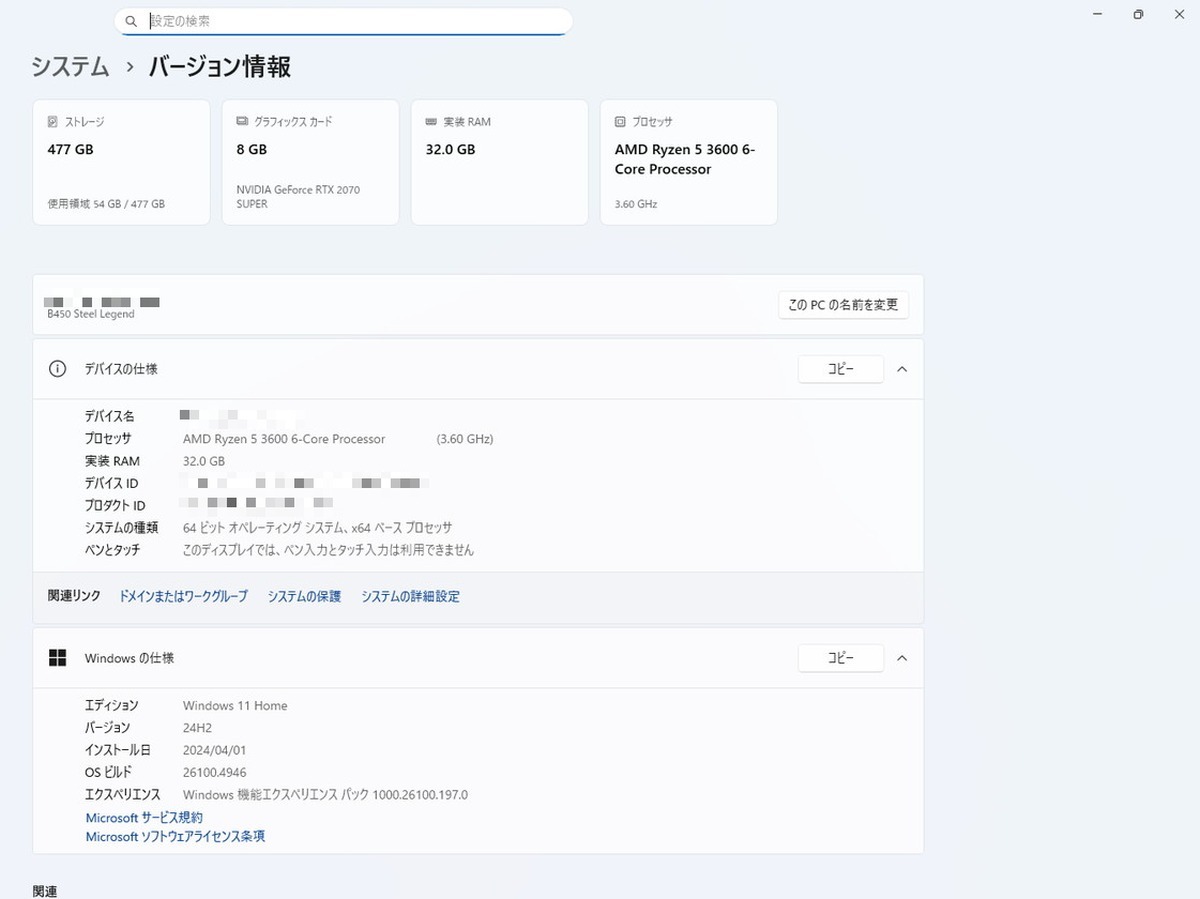
Task: Select the AMD Ryzen processor card title
Action: 685,159
